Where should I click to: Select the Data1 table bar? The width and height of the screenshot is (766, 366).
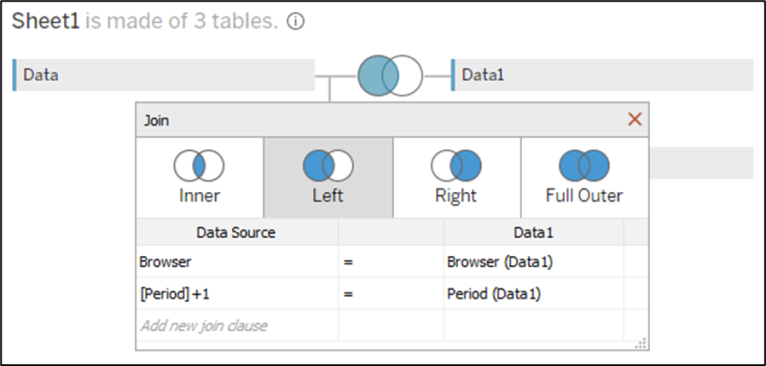coord(602,75)
